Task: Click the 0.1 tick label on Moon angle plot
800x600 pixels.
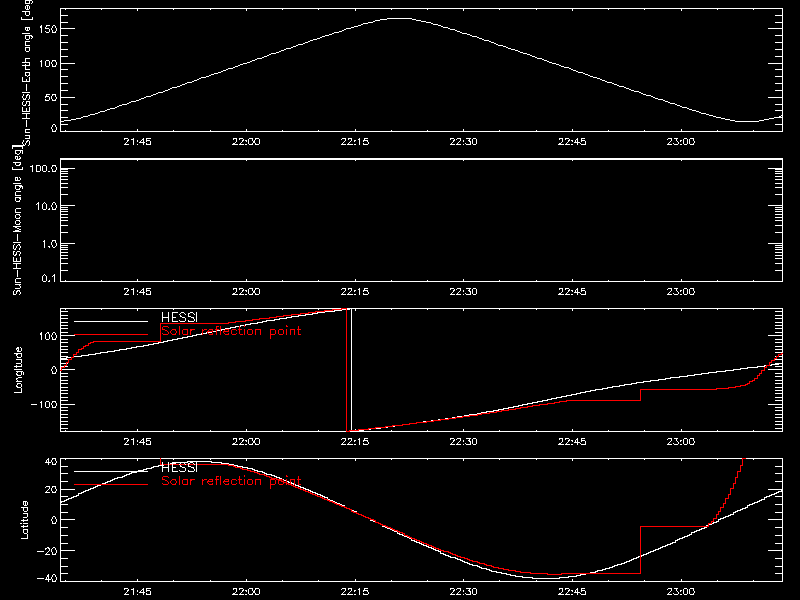Action: pyautogui.click(x=49, y=279)
